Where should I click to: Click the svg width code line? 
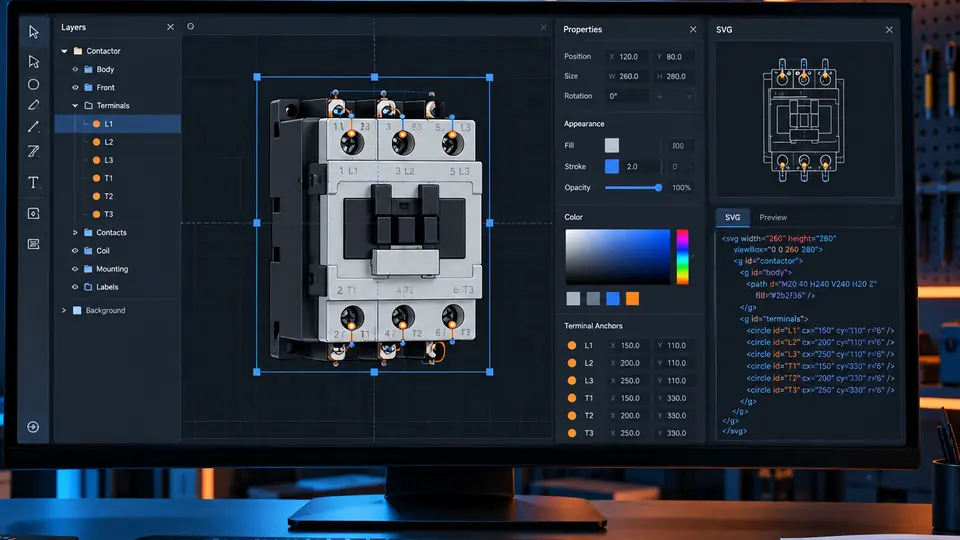(779, 239)
